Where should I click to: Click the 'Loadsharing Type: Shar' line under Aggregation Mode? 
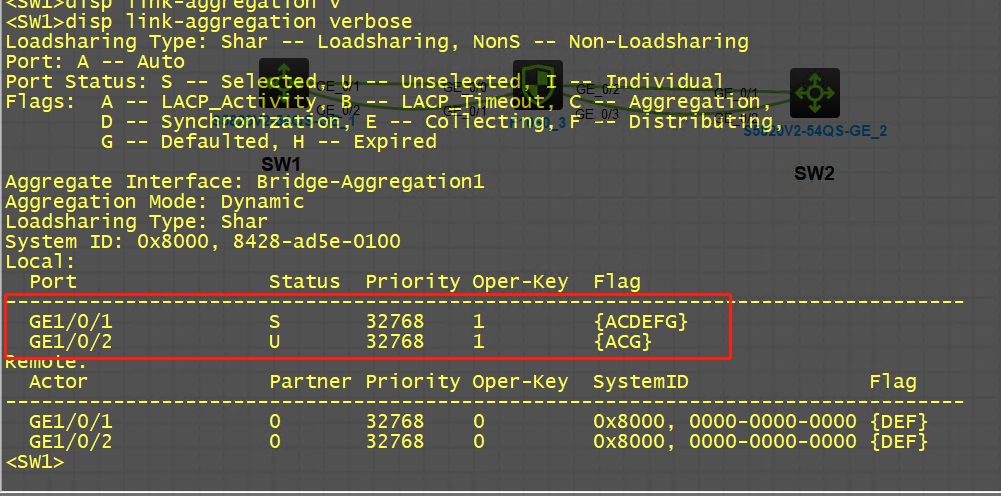click(x=136, y=222)
